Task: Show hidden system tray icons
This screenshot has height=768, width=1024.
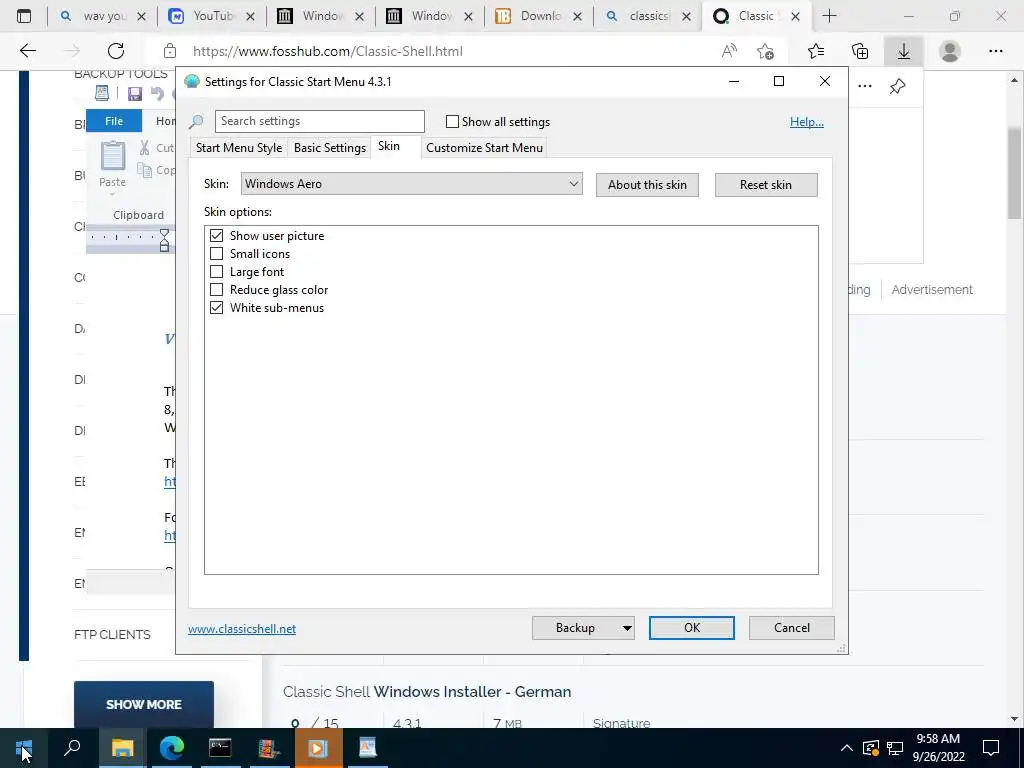Action: click(846, 748)
